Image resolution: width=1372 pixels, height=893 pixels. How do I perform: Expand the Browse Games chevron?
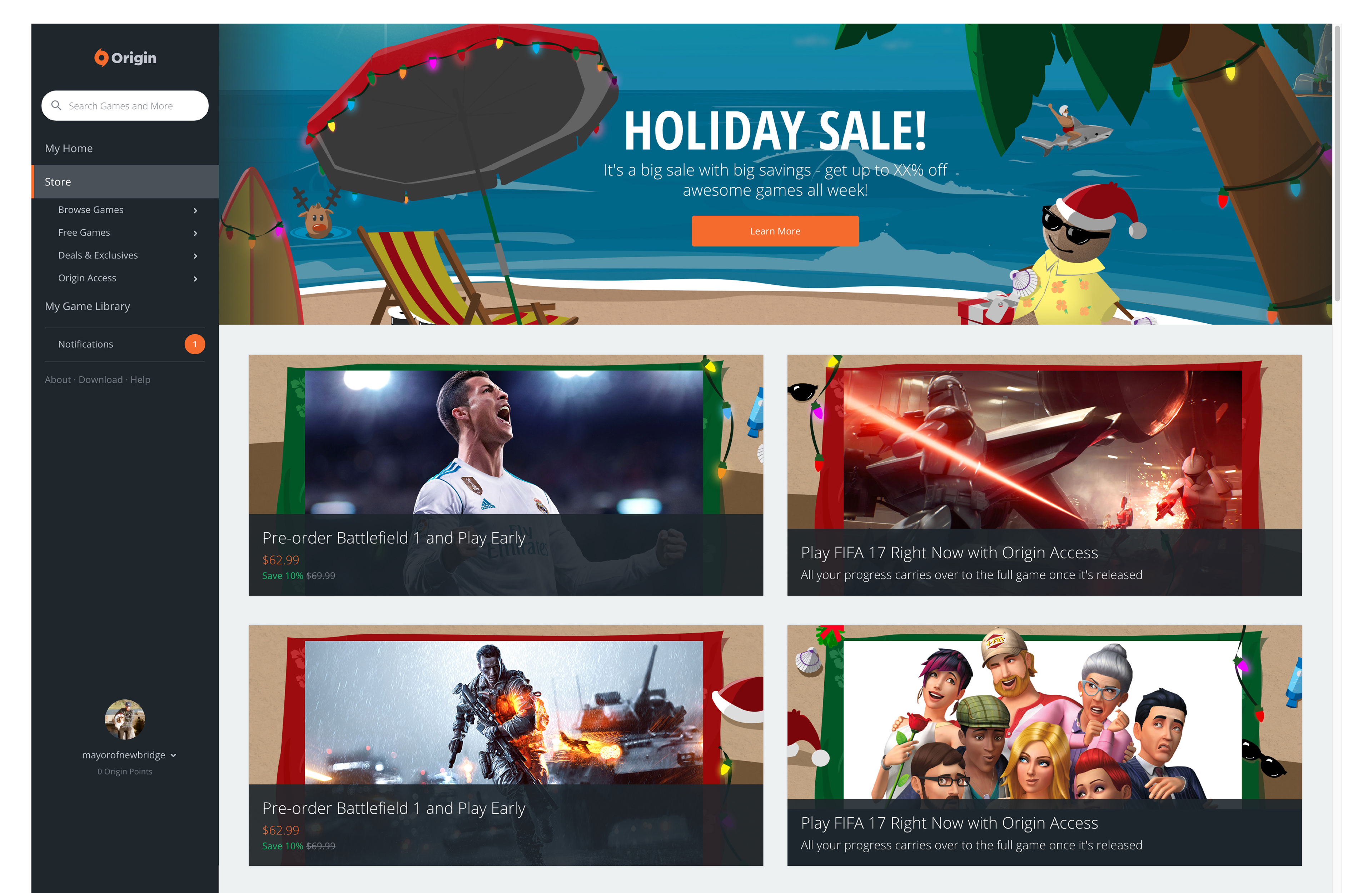(195, 210)
